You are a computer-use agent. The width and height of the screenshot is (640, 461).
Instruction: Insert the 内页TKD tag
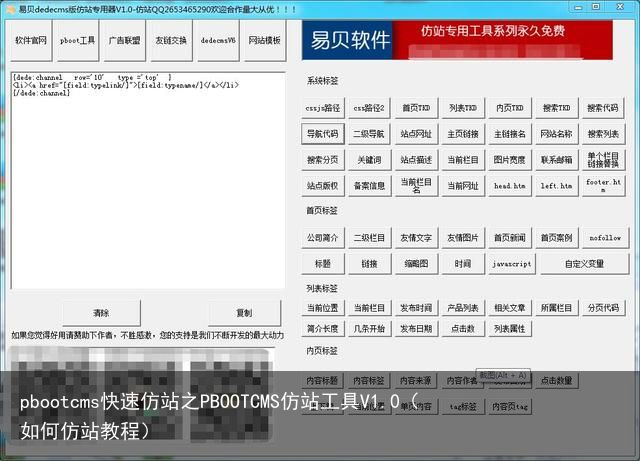coord(510,108)
